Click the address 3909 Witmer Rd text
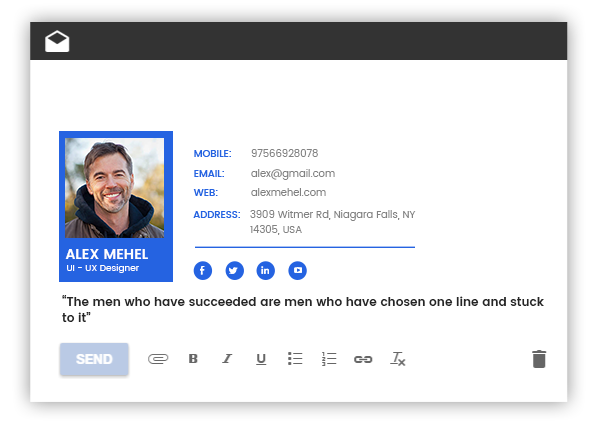The image size is (606, 430). point(332,222)
